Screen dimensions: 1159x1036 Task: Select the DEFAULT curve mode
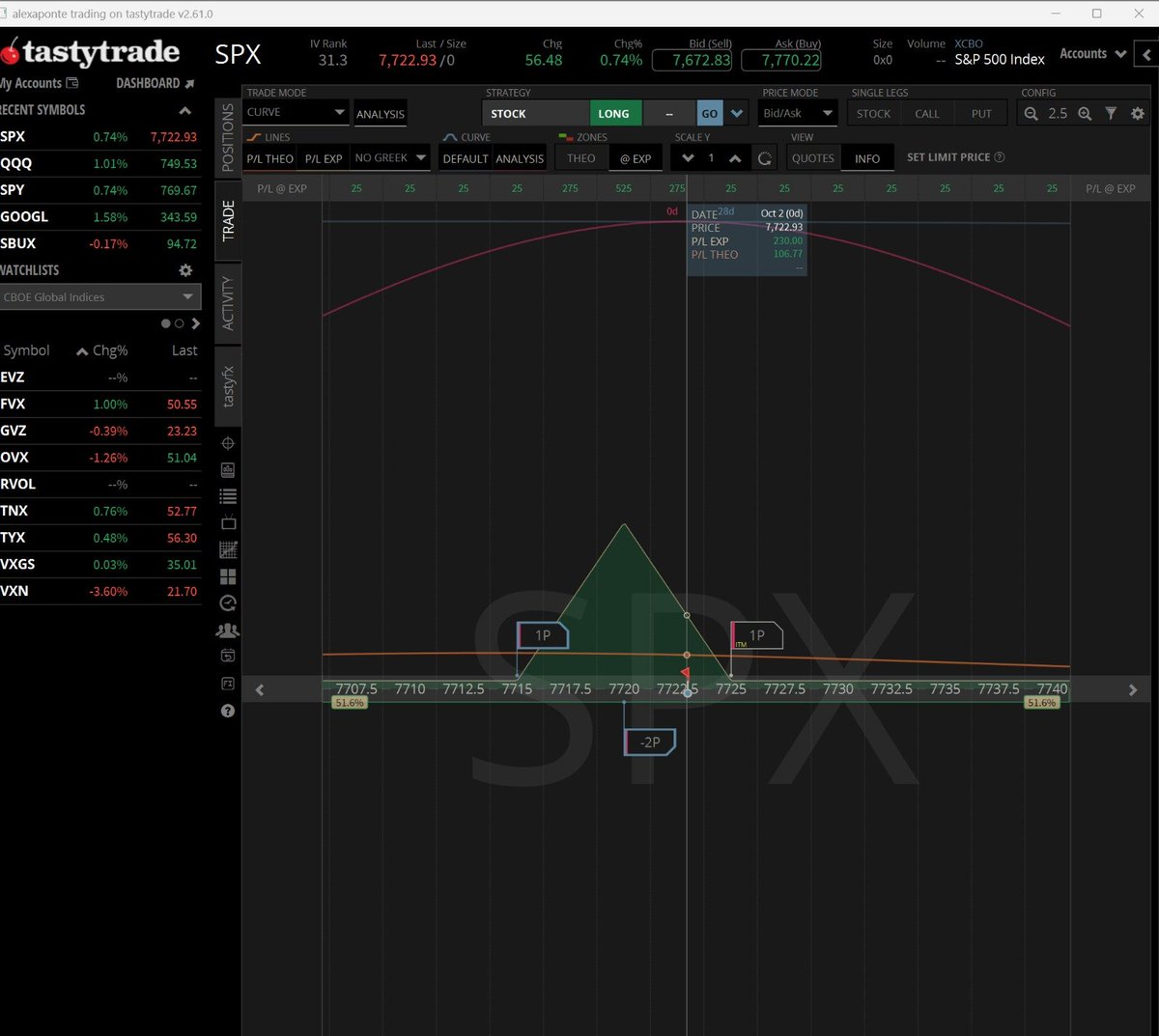pyautogui.click(x=466, y=158)
